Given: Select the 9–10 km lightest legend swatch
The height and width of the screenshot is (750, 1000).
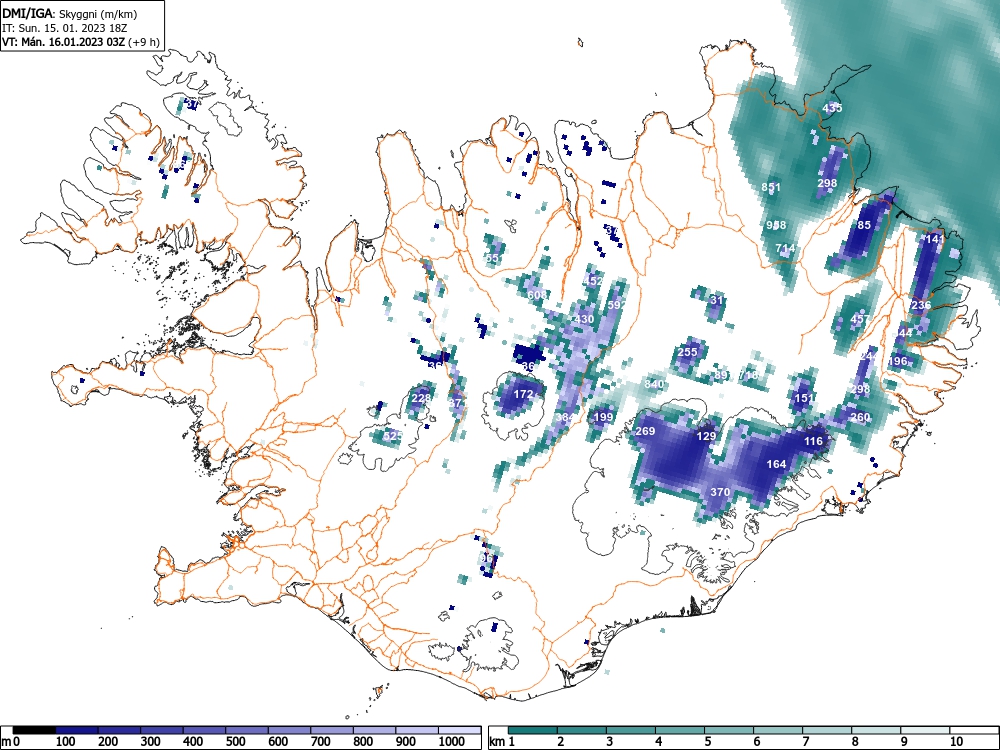Looking at the screenshot, I should [x=925, y=730].
